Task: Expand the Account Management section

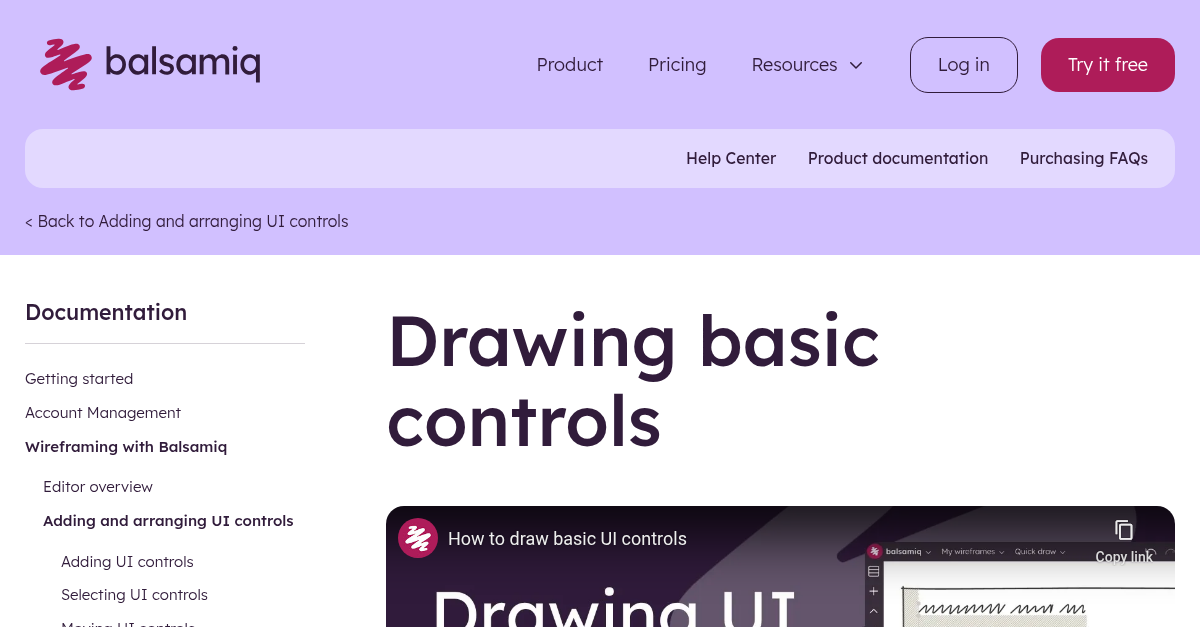Action: click(x=103, y=413)
